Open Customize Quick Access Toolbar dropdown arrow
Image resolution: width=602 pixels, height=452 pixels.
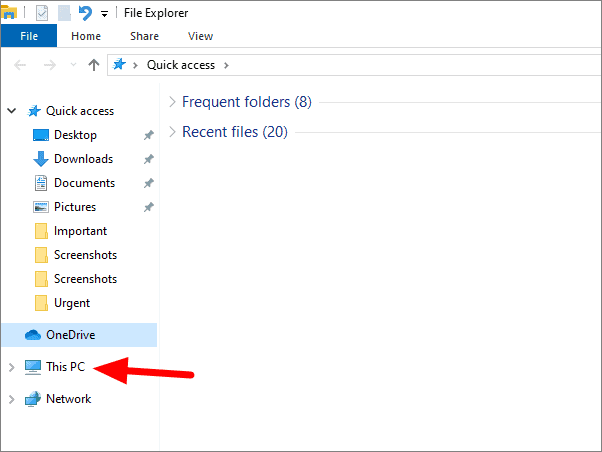click(x=104, y=15)
